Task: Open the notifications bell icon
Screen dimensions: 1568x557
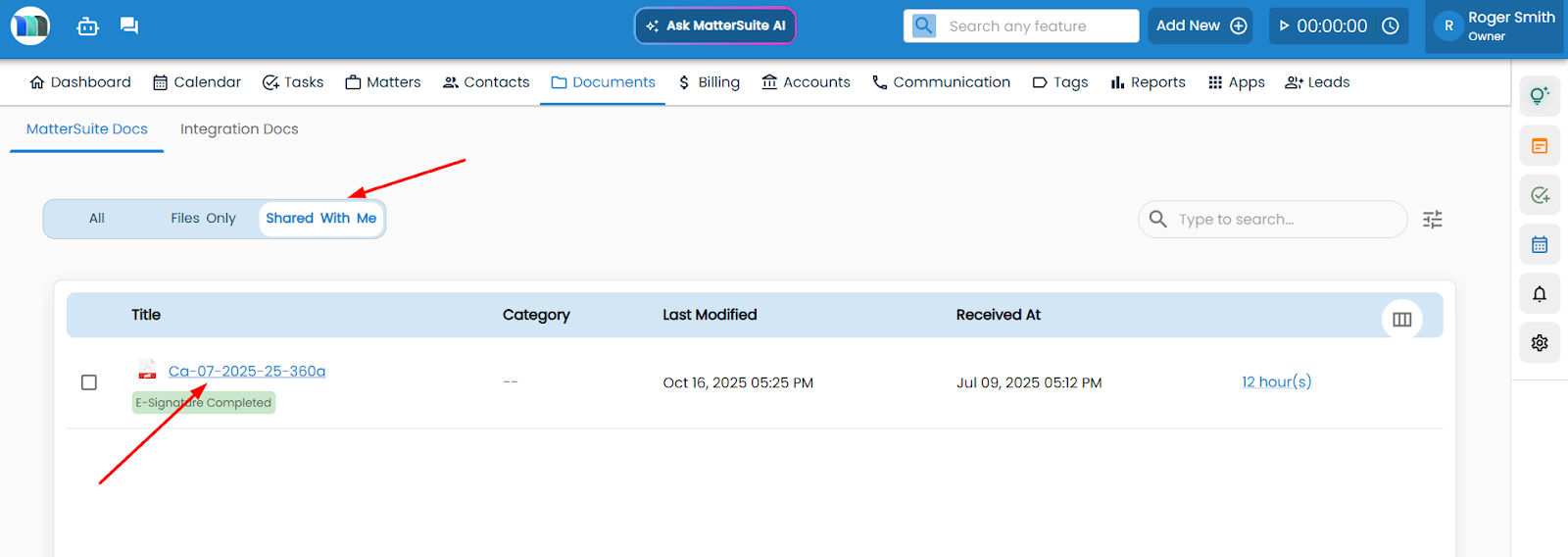Action: [x=1539, y=293]
